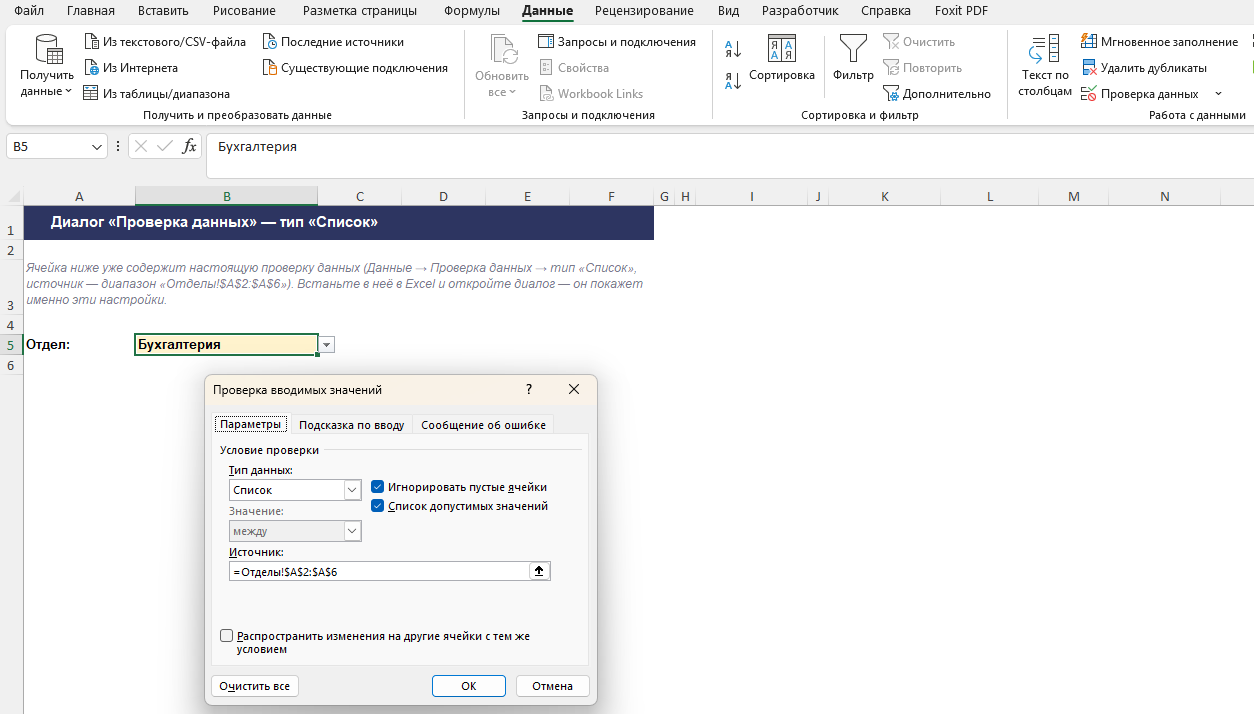Click Удалить дубликаты remove duplicates
This screenshot has width=1254, height=714.
[x=1144, y=68]
